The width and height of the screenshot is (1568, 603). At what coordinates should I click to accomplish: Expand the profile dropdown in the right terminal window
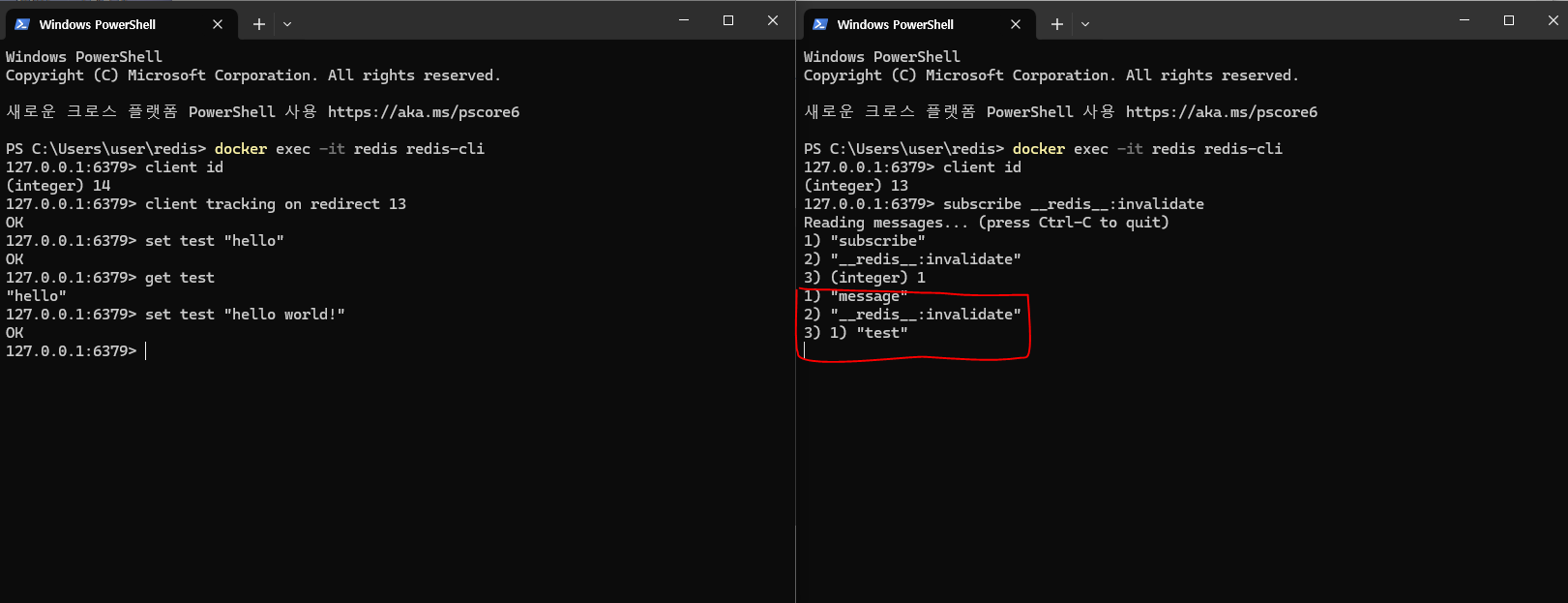click(x=1085, y=24)
